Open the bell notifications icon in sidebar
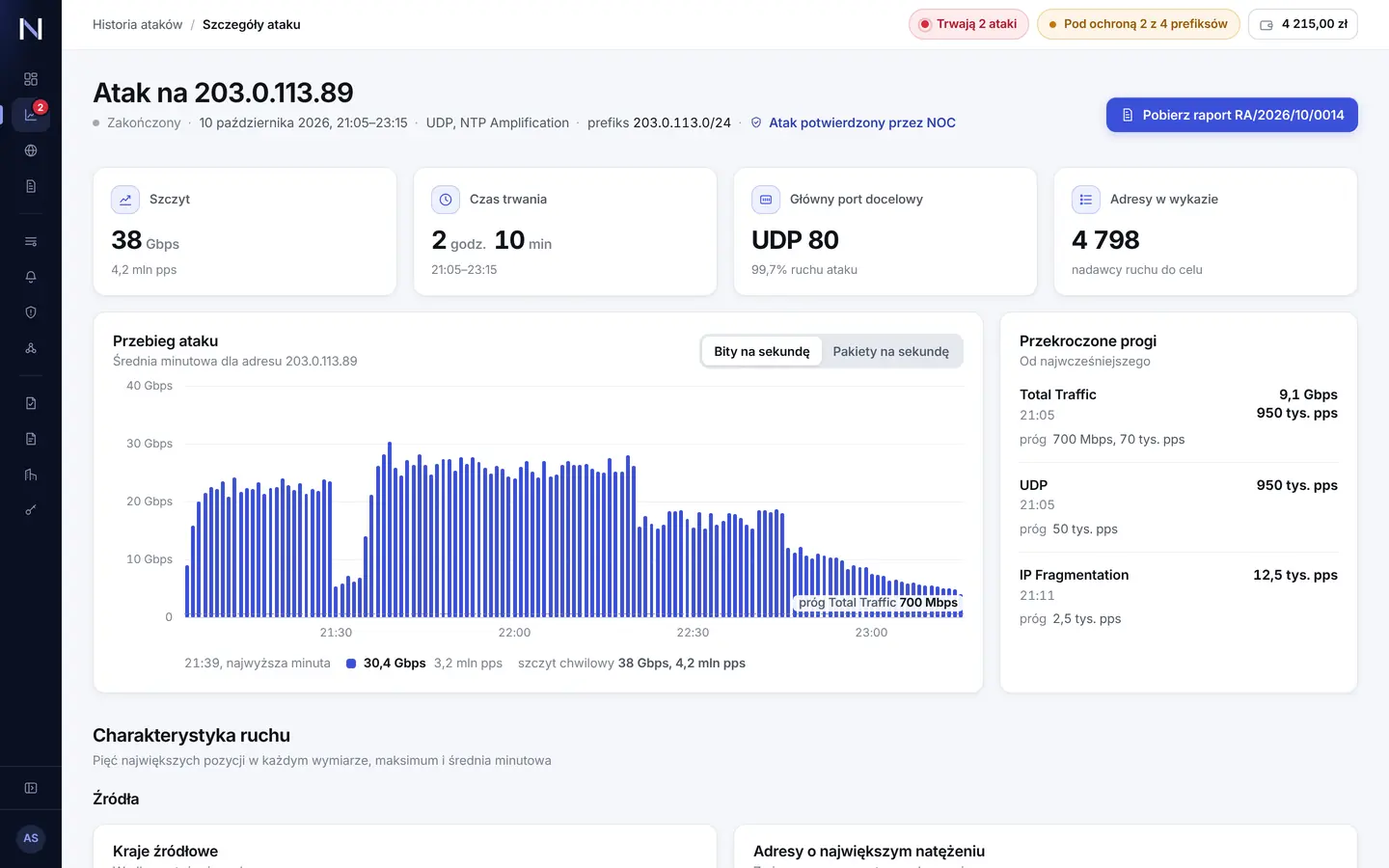Viewport: 1389px width, 868px height. (31, 277)
